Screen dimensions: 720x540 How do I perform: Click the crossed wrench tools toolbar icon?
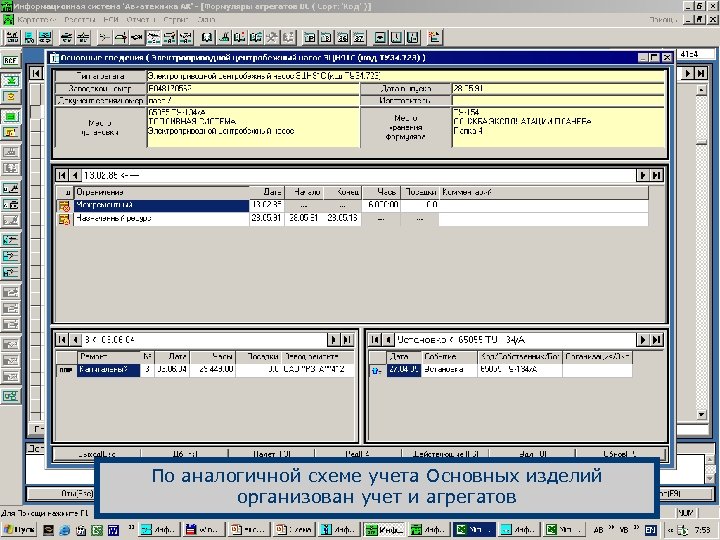tap(272, 38)
